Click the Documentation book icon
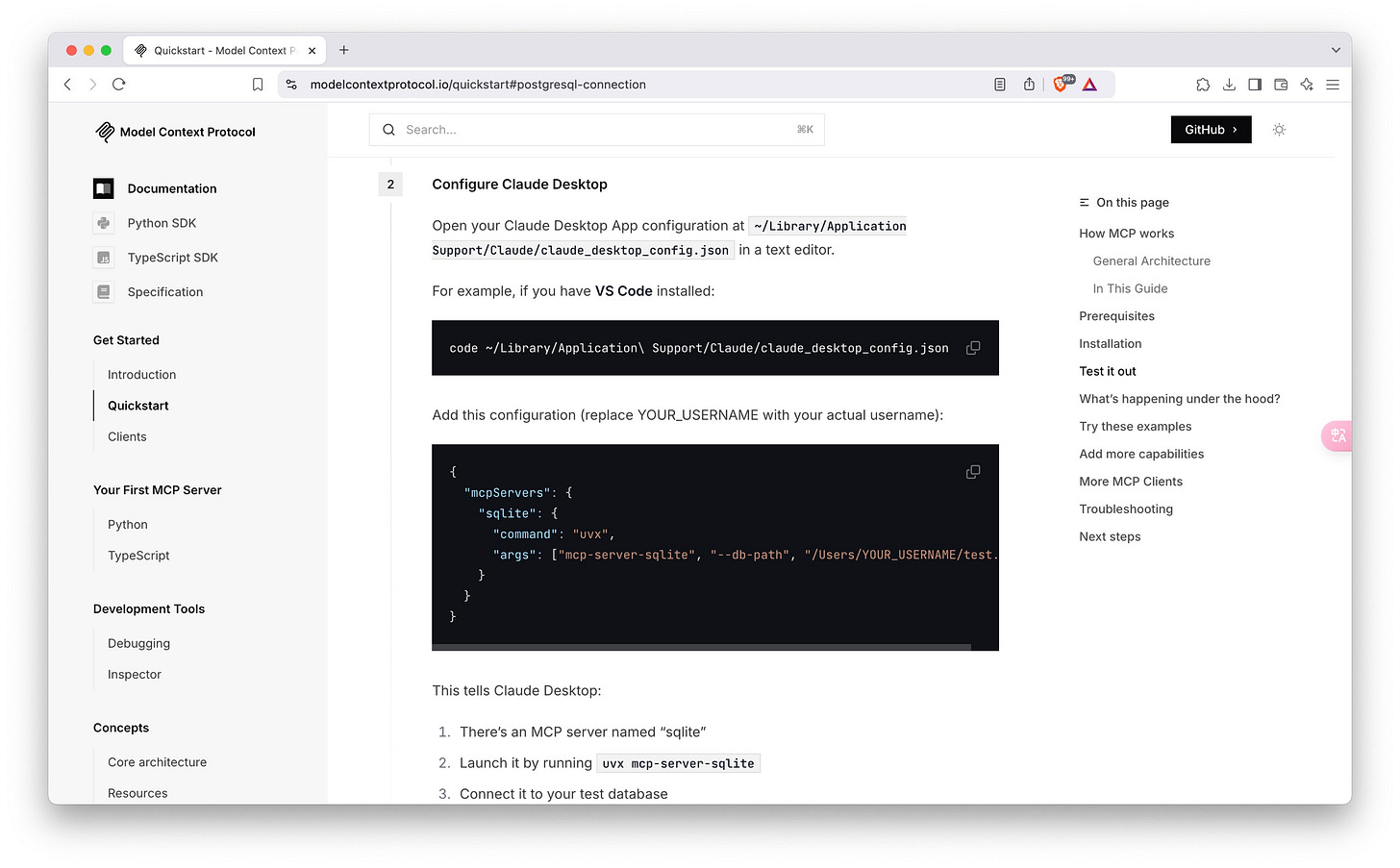The height and width of the screenshot is (868, 1400). [x=104, y=188]
